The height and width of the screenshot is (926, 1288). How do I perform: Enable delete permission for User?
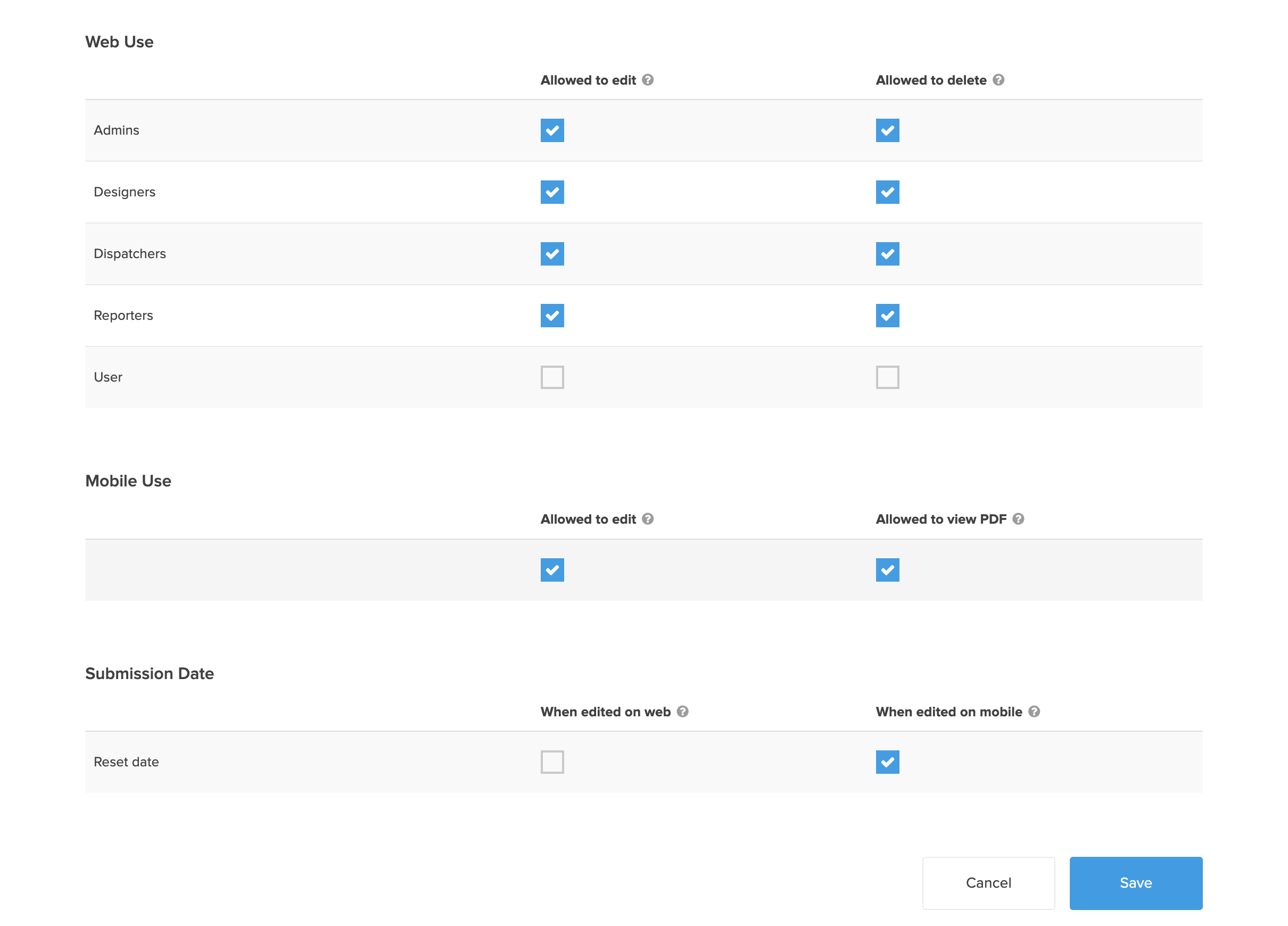pyautogui.click(x=887, y=377)
